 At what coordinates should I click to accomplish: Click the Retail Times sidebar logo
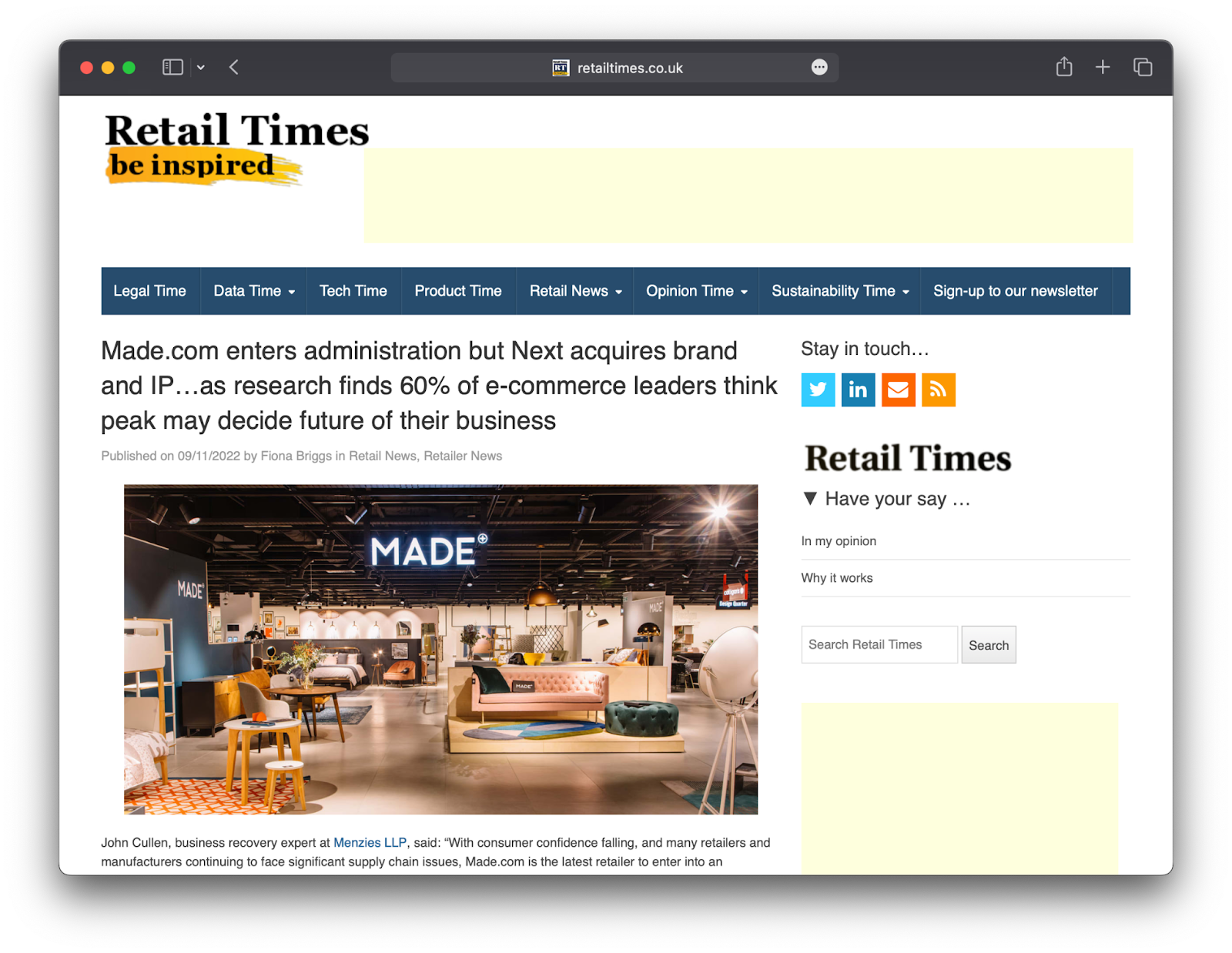[908, 458]
